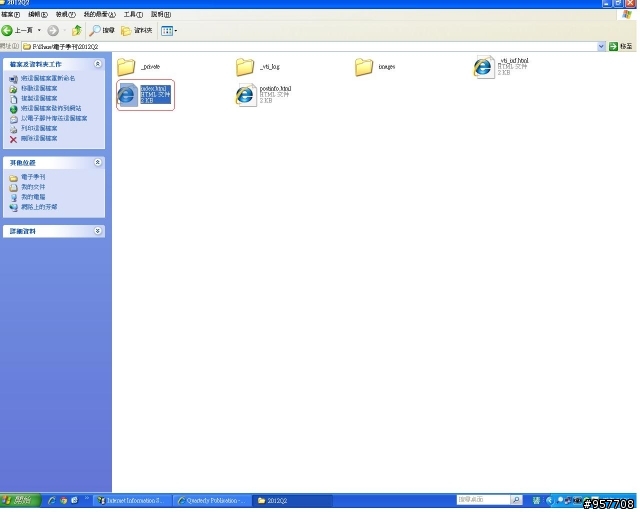Select the images folder icon

(364, 67)
